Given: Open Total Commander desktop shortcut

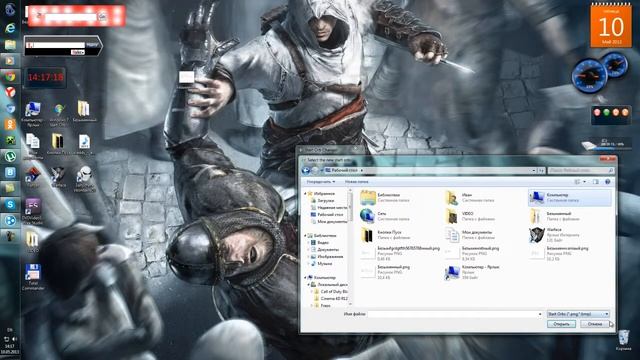Looking at the screenshot, I should 33,277.
